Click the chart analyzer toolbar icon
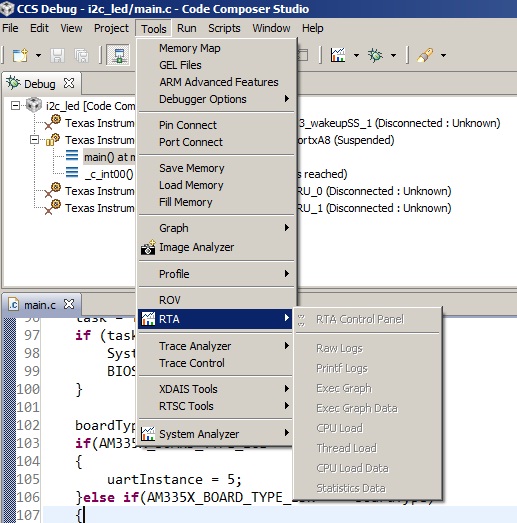 pyautogui.click(x=338, y=55)
